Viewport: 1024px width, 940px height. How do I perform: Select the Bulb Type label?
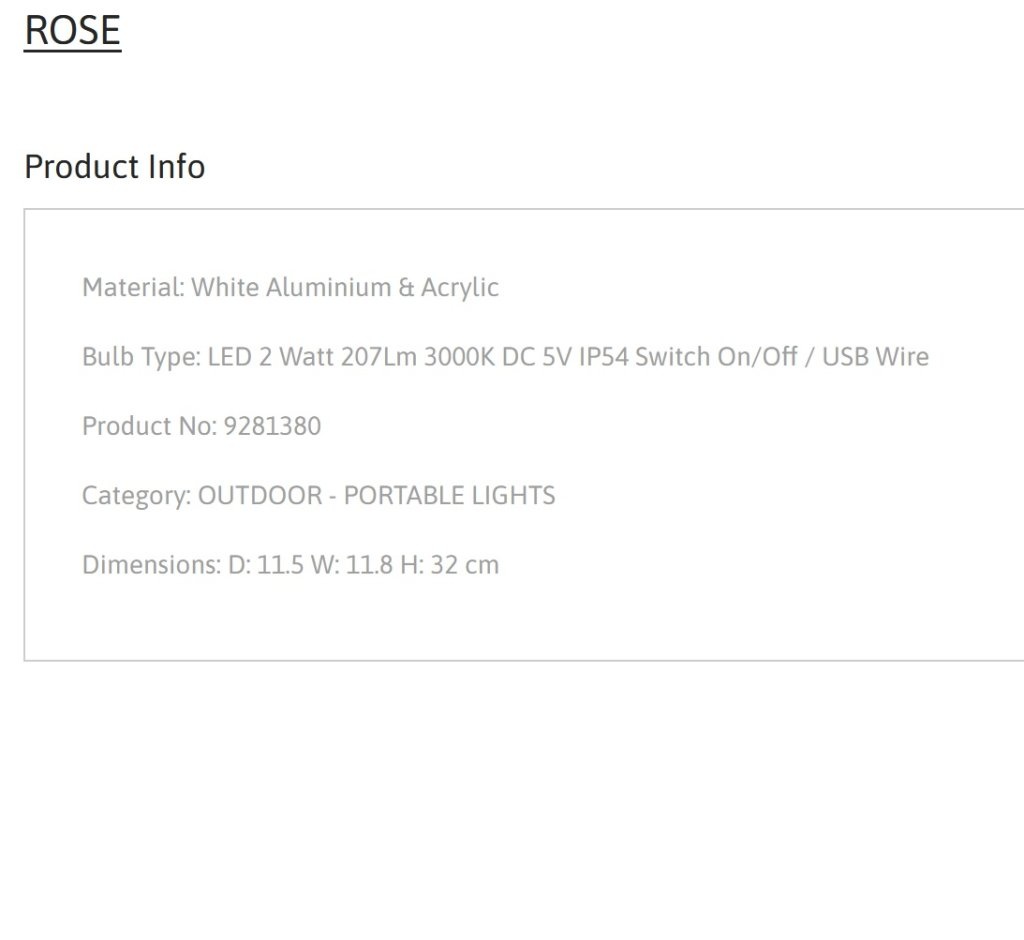pyautogui.click(x=141, y=357)
